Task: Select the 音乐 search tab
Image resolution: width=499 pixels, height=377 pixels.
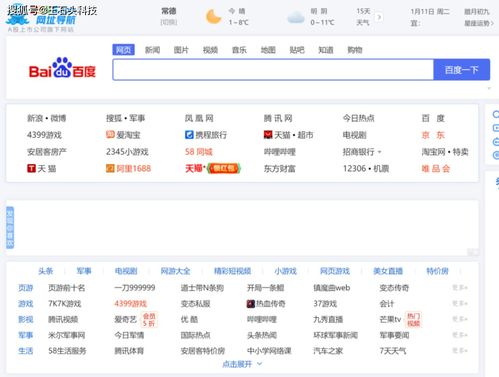Action: (239, 50)
